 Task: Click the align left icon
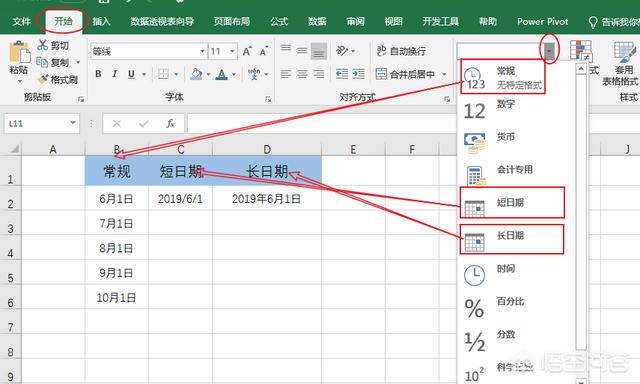[x=286, y=74]
